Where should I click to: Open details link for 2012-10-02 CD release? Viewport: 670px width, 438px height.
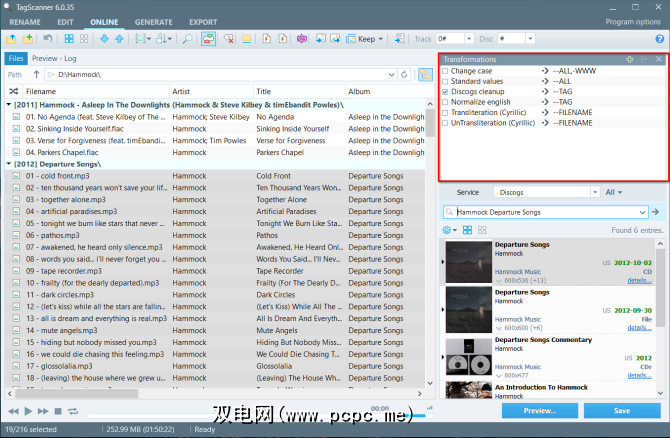pyautogui.click(x=639, y=280)
